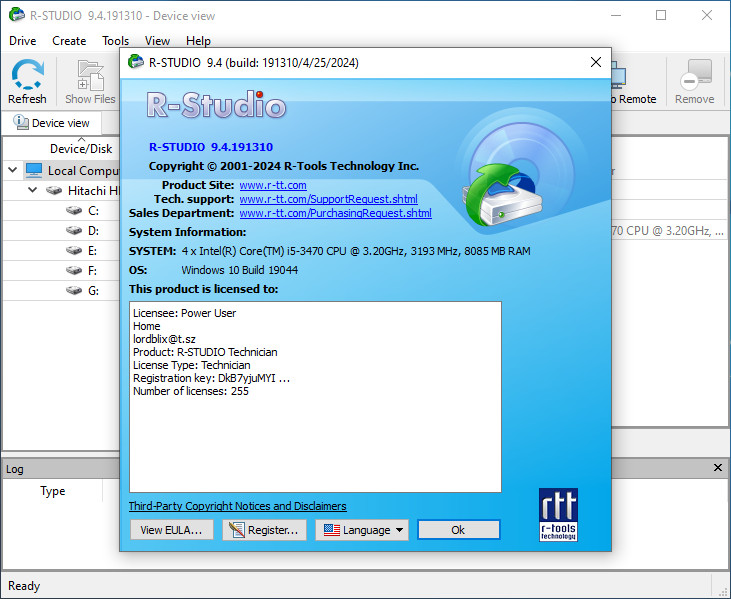Select the C: partition drive icon
Viewport: 731px width, 599px height.
click(x=74, y=211)
